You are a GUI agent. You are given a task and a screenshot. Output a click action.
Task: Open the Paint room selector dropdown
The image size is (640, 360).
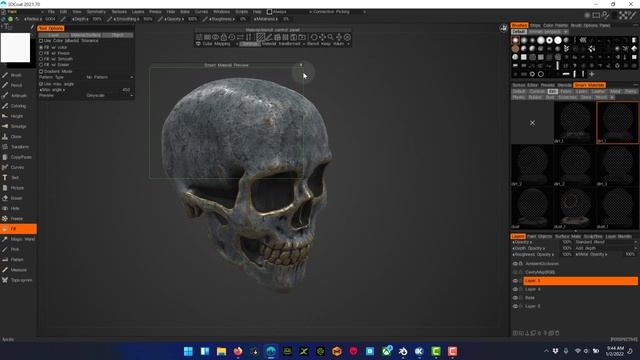point(24,12)
